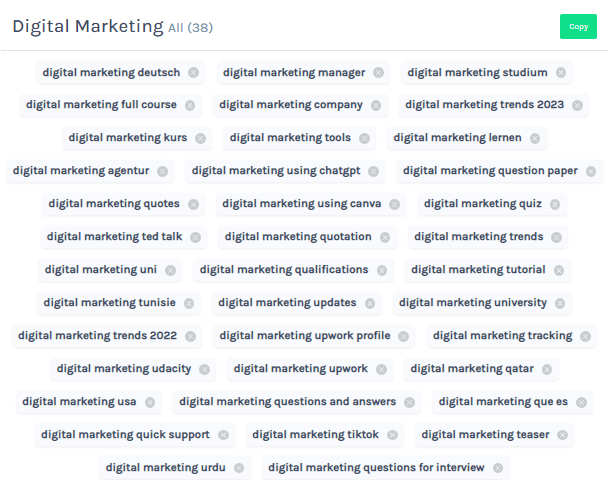Remove the 'digital marketing kurs' tag

[x=201, y=138]
